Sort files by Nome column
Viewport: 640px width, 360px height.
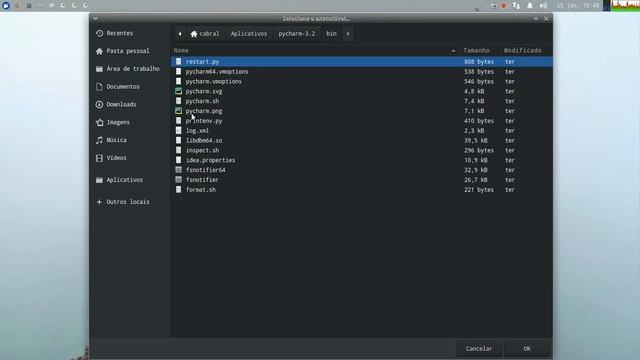pos(315,51)
